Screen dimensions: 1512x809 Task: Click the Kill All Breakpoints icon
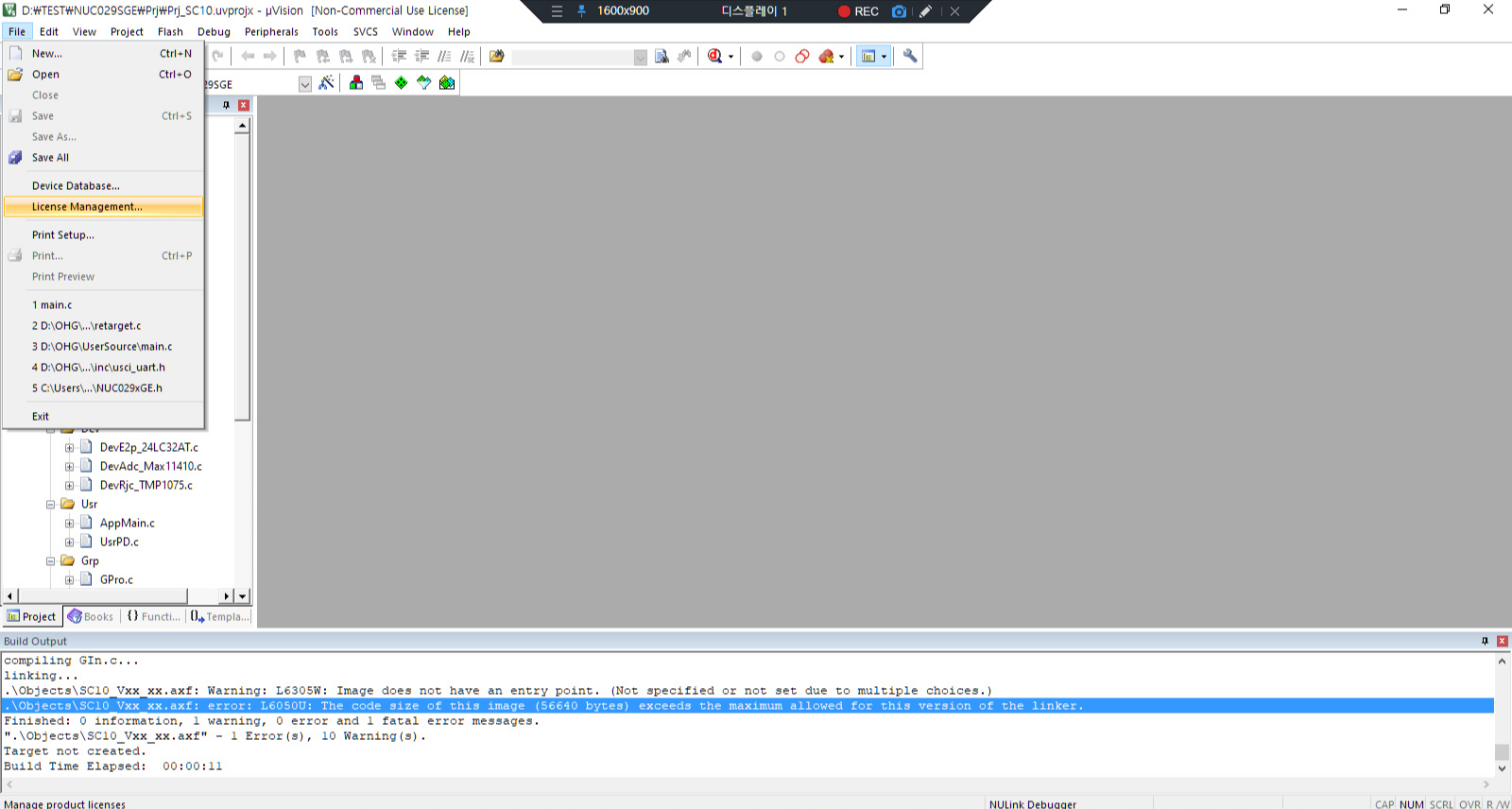point(827,56)
